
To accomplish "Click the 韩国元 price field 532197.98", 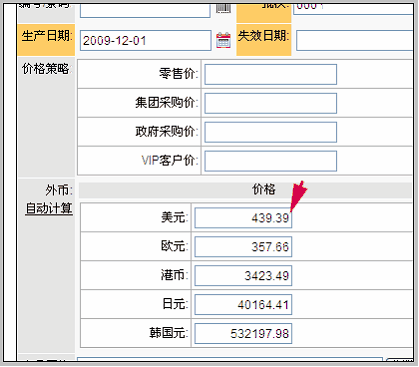I will point(243,333).
